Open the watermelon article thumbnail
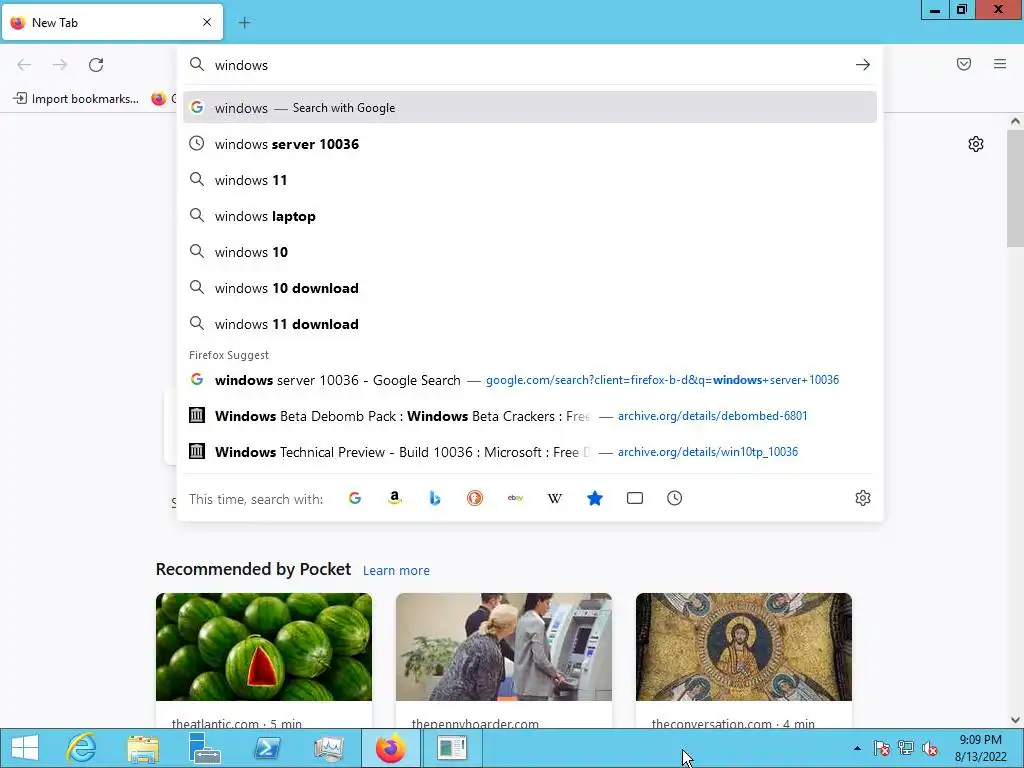The image size is (1024, 768). point(264,647)
